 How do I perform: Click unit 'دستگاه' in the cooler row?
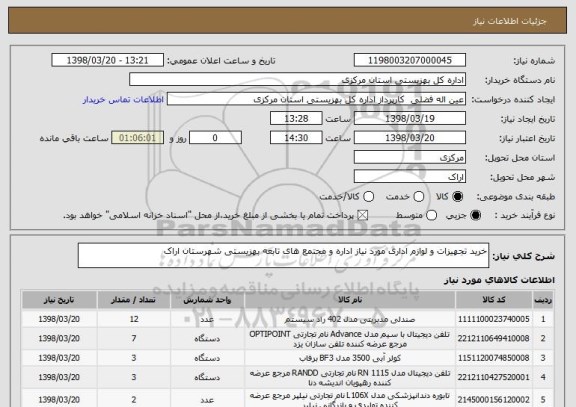coord(207,358)
